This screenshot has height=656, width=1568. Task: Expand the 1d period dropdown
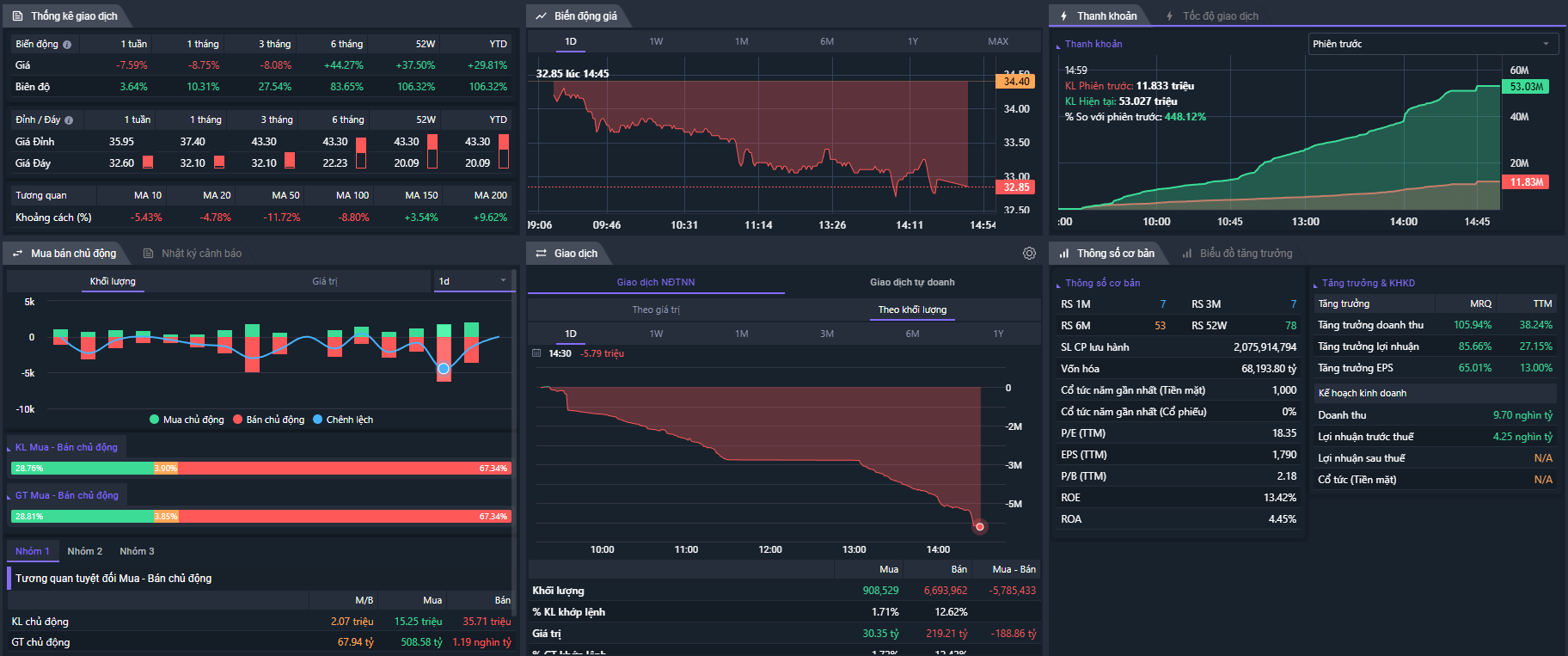(x=473, y=281)
